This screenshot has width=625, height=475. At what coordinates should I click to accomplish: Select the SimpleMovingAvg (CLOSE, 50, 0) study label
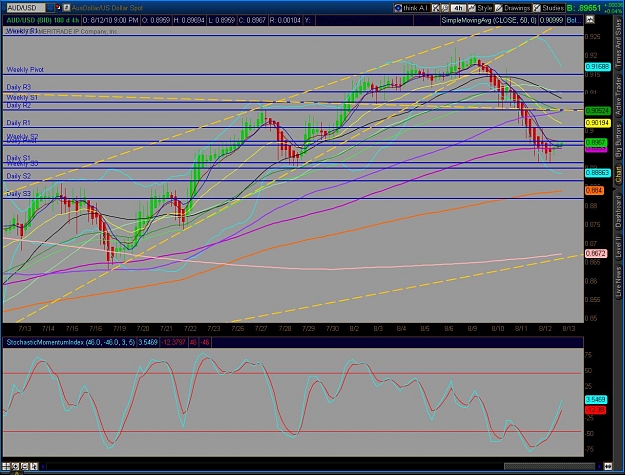(x=489, y=20)
